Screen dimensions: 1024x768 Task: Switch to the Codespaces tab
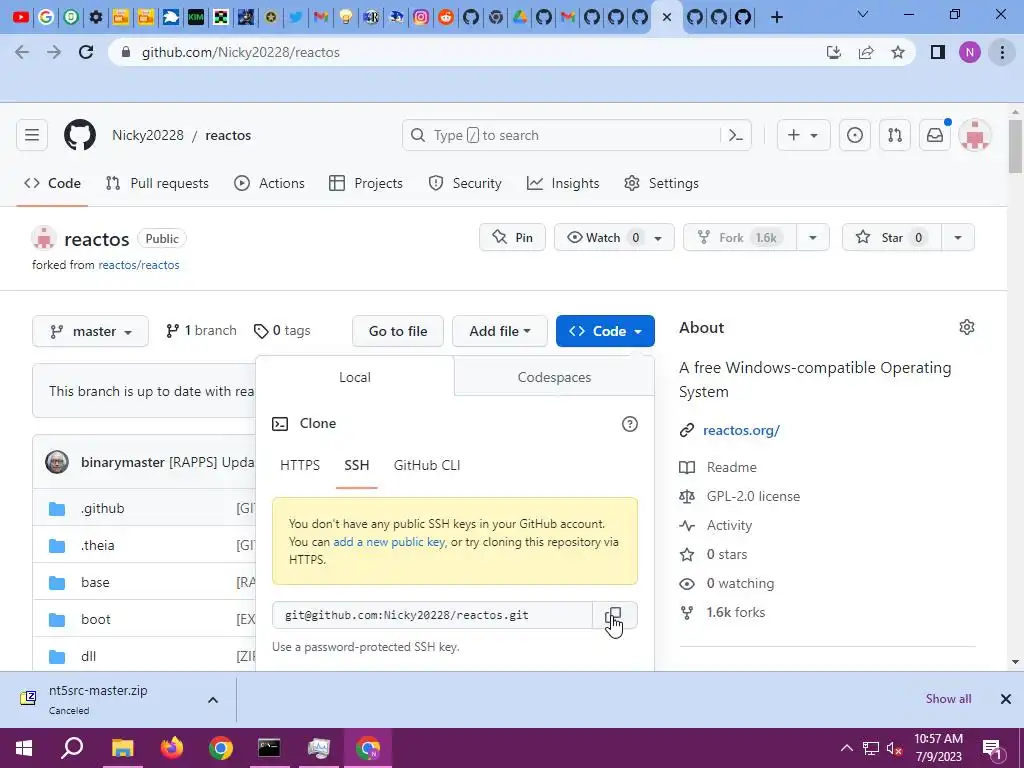(554, 377)
